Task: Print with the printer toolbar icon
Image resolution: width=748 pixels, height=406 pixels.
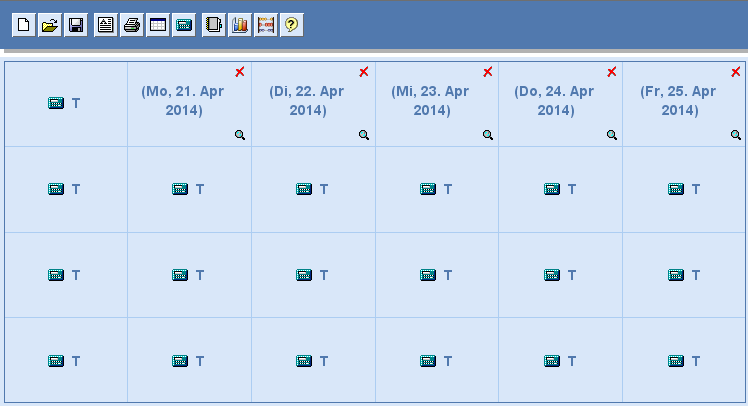Action: coord(132,25)
